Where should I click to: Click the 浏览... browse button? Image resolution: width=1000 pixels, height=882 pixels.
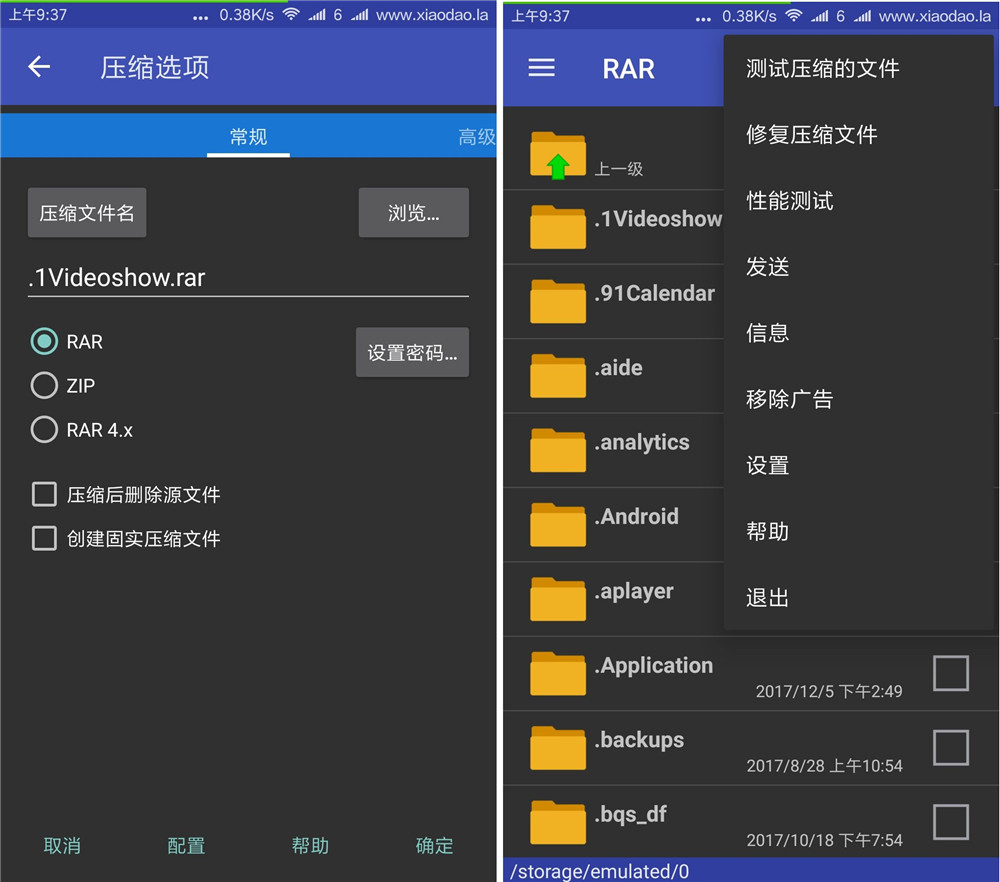(x=413, y=212)
